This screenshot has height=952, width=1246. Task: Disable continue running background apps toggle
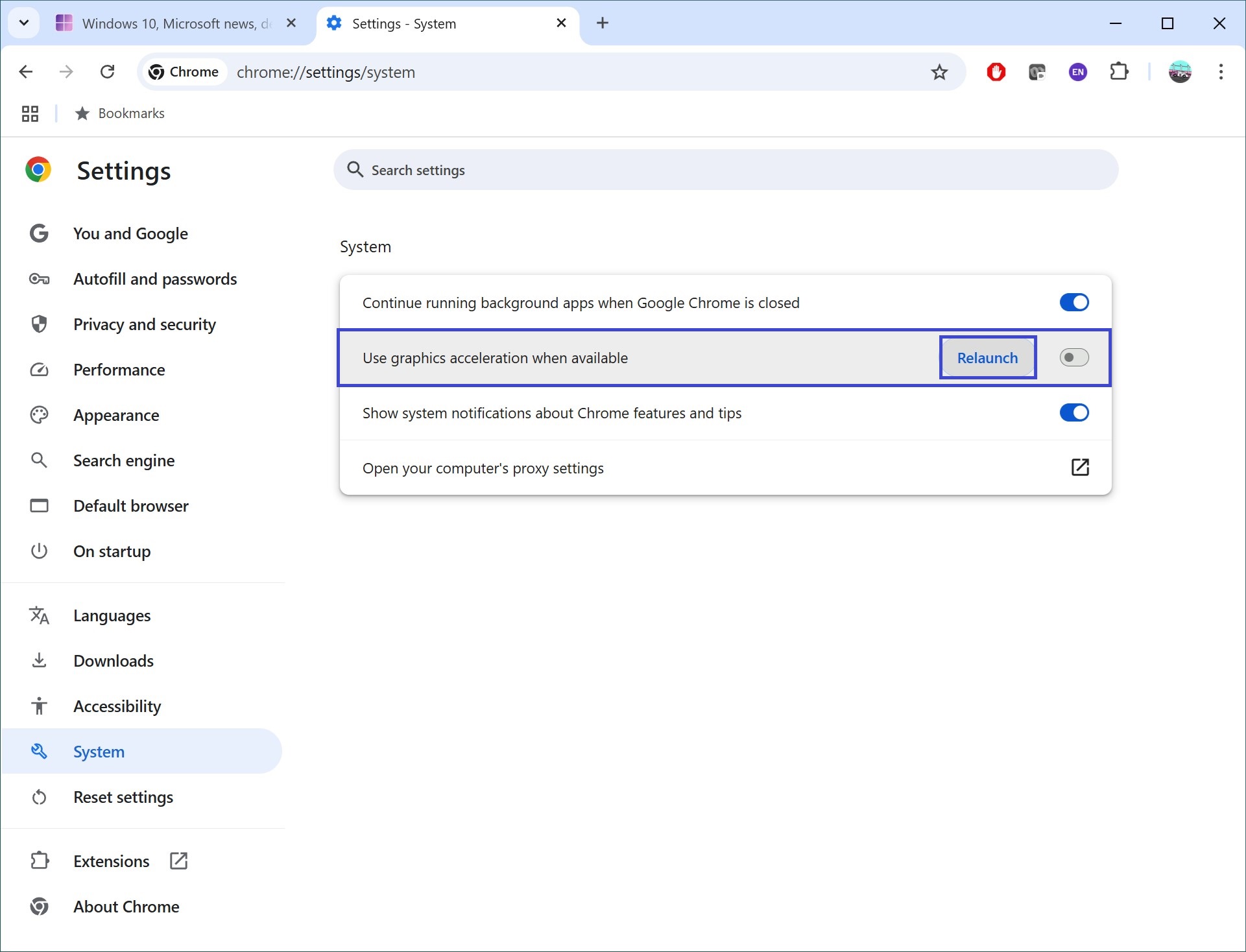tap(1074, 303)
